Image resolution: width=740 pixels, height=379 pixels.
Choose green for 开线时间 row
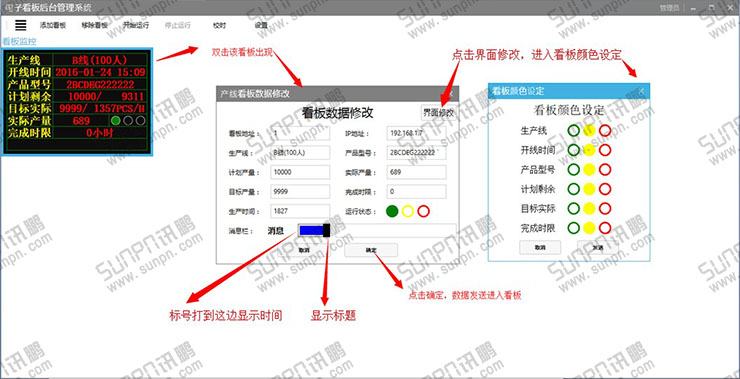tap(573, 150)
